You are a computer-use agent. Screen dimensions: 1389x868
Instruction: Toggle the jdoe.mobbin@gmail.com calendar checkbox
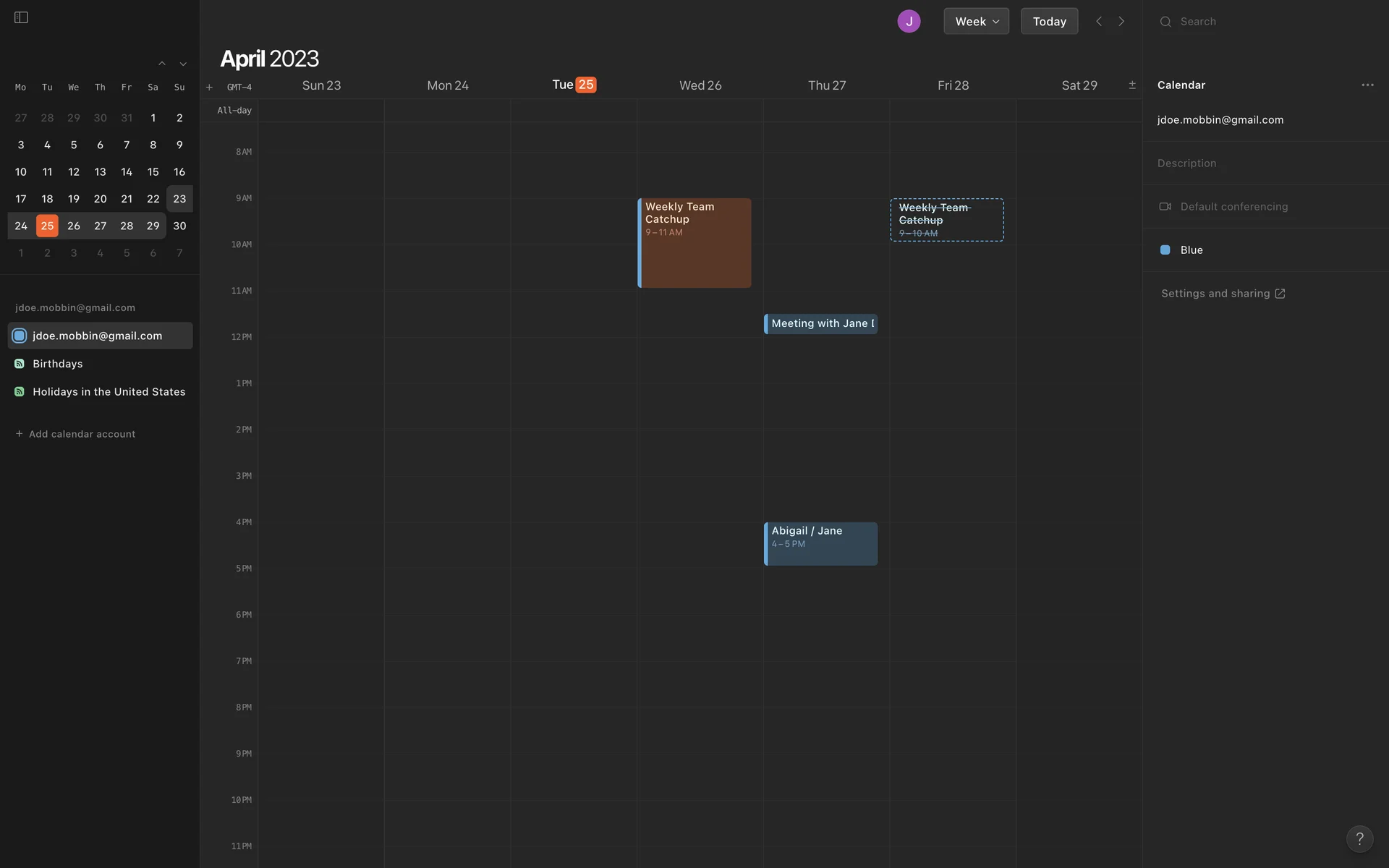coord(20,336)
